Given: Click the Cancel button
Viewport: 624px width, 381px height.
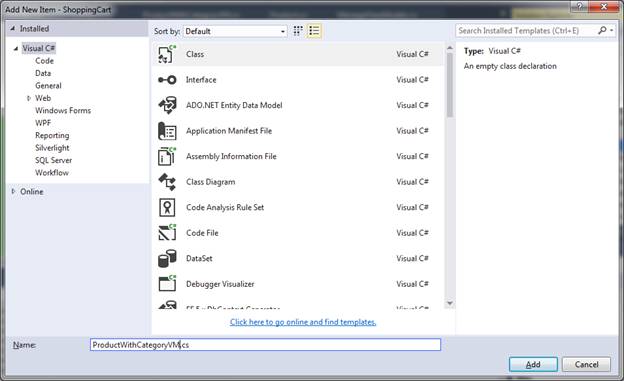Looking at the screenshot, I should pos(586,364).
